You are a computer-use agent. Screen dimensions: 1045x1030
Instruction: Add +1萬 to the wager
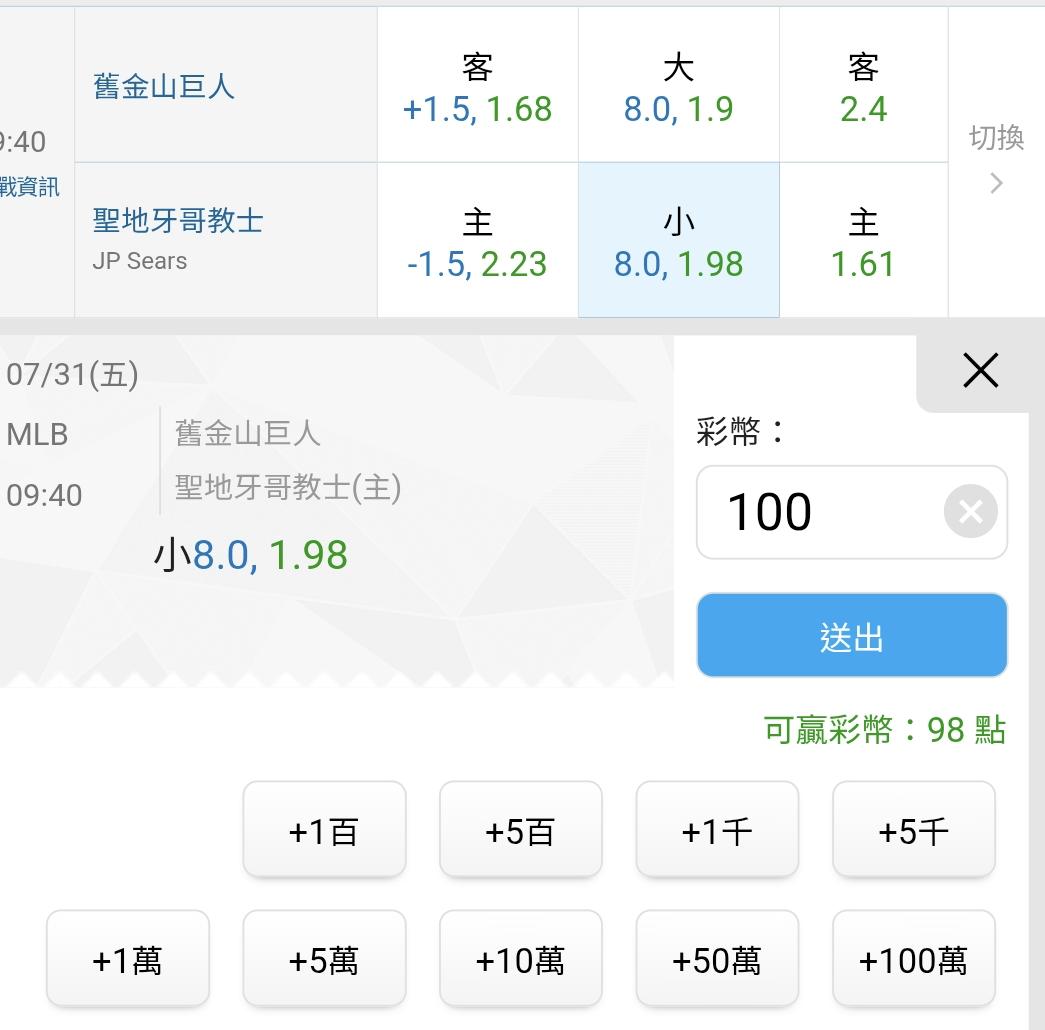[x=128, y=959]
